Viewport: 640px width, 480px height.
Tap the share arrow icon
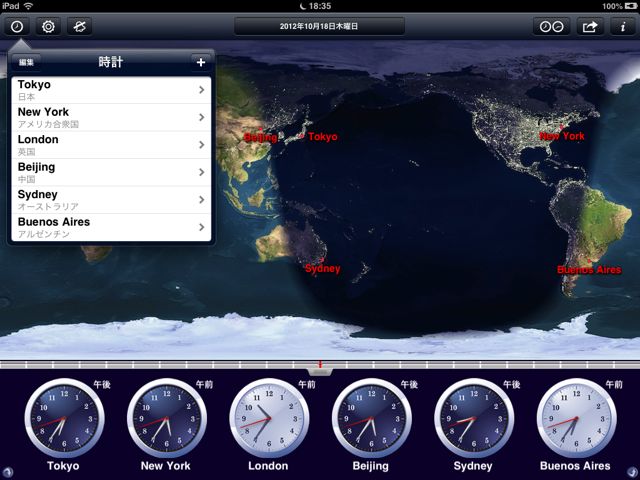click(x=590, y=27)
